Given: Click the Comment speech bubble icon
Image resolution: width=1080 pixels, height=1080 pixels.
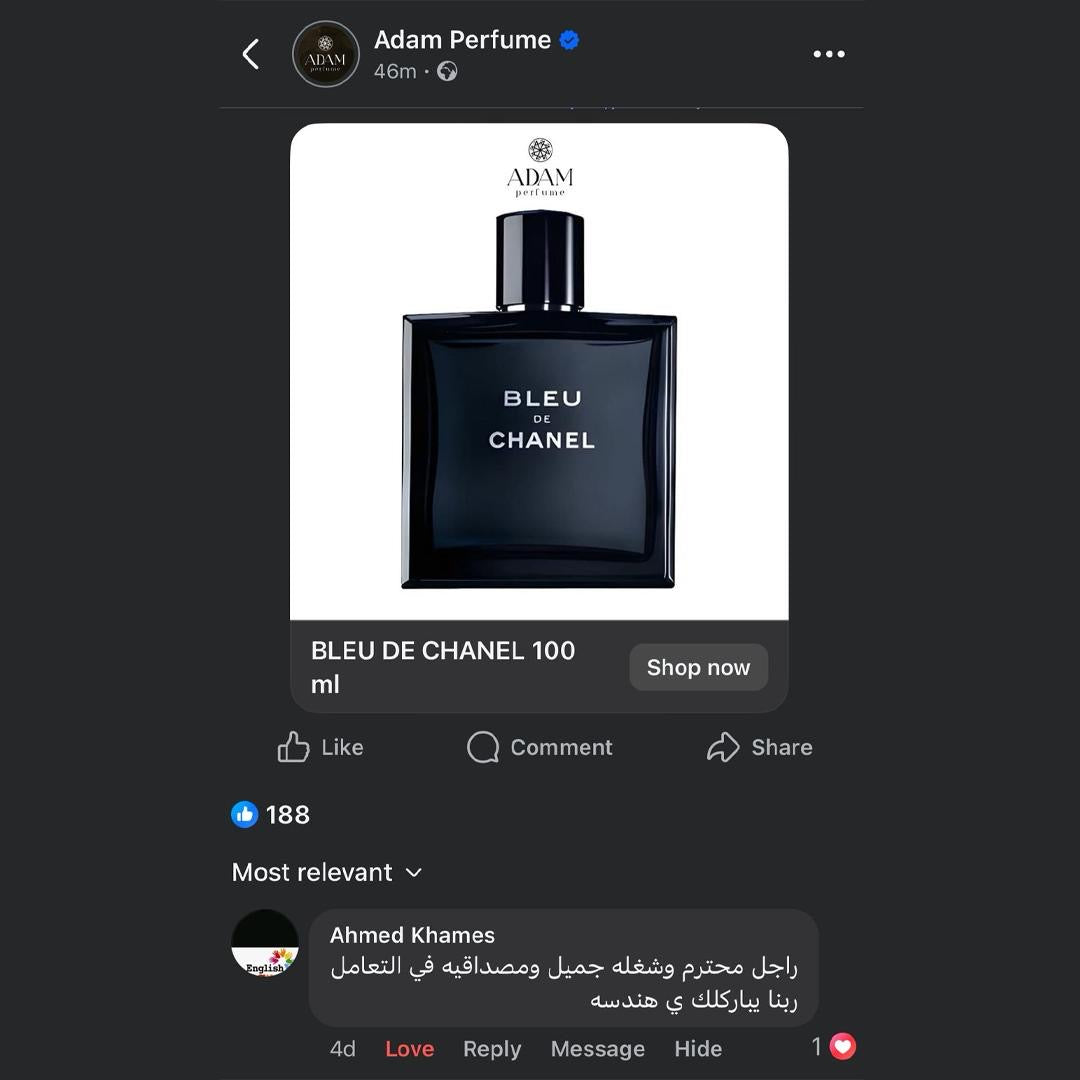Looking at the screenshot, I should pos(483,747).
